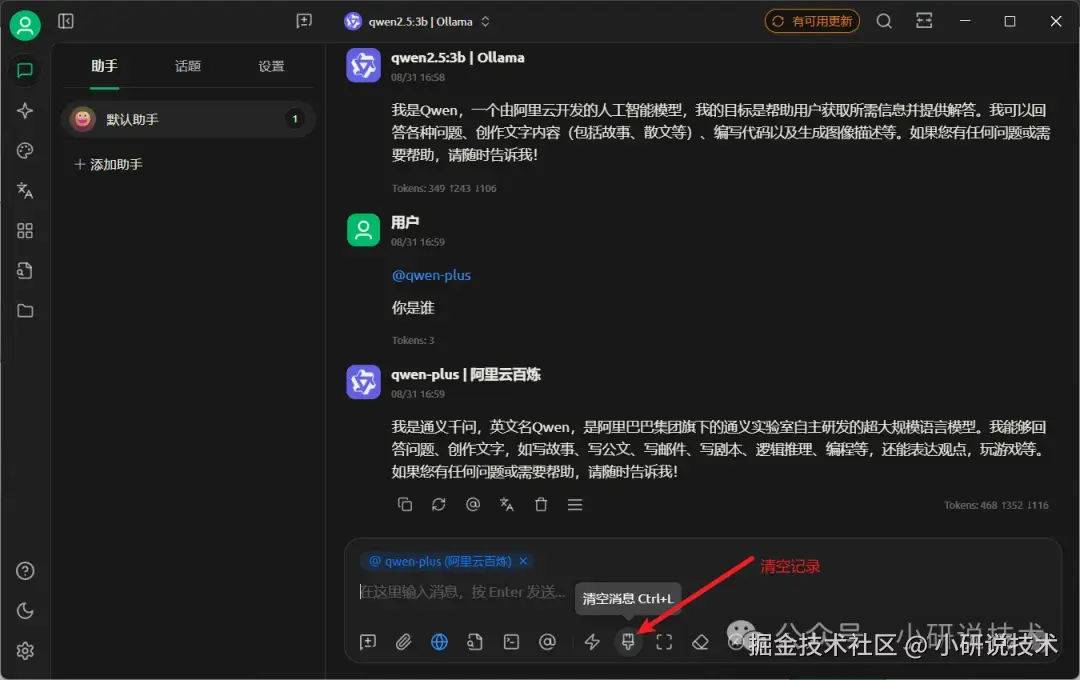The image size is (1080, 680).
Task: Click the 你是谁 message text
Action: coord(413,308)
